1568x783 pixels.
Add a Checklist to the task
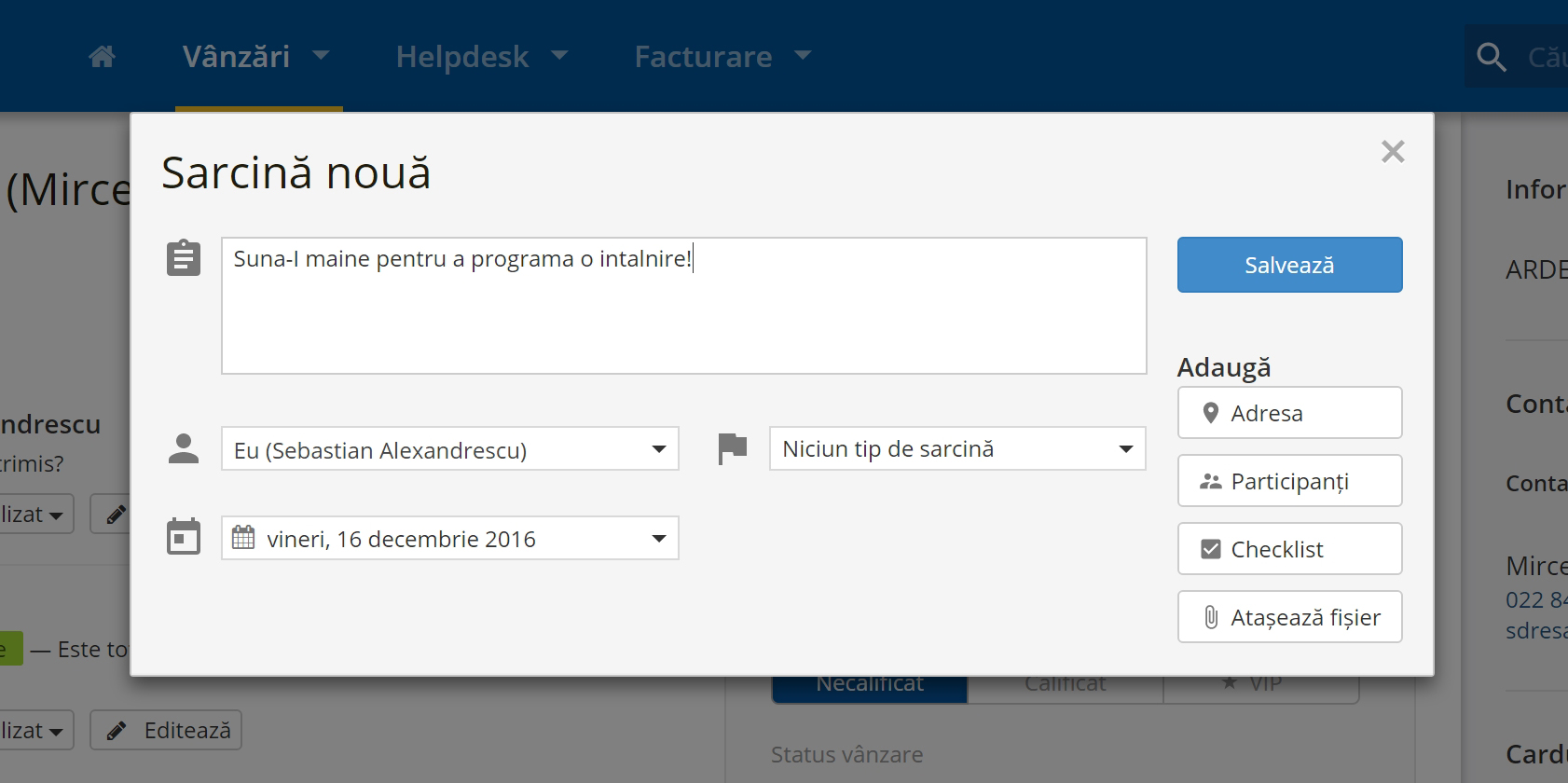(x=1289, y=549)
